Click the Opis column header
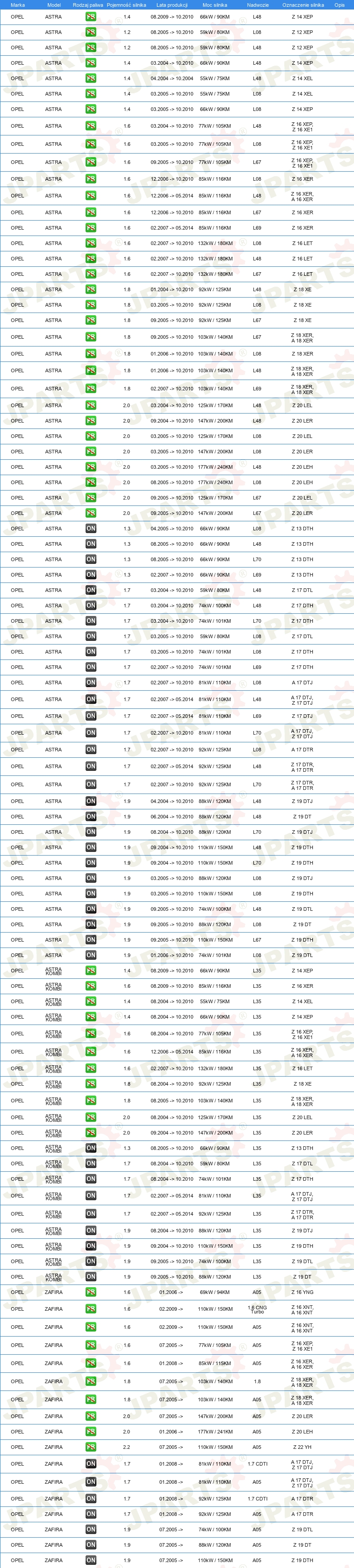 [x=340, y=5]
